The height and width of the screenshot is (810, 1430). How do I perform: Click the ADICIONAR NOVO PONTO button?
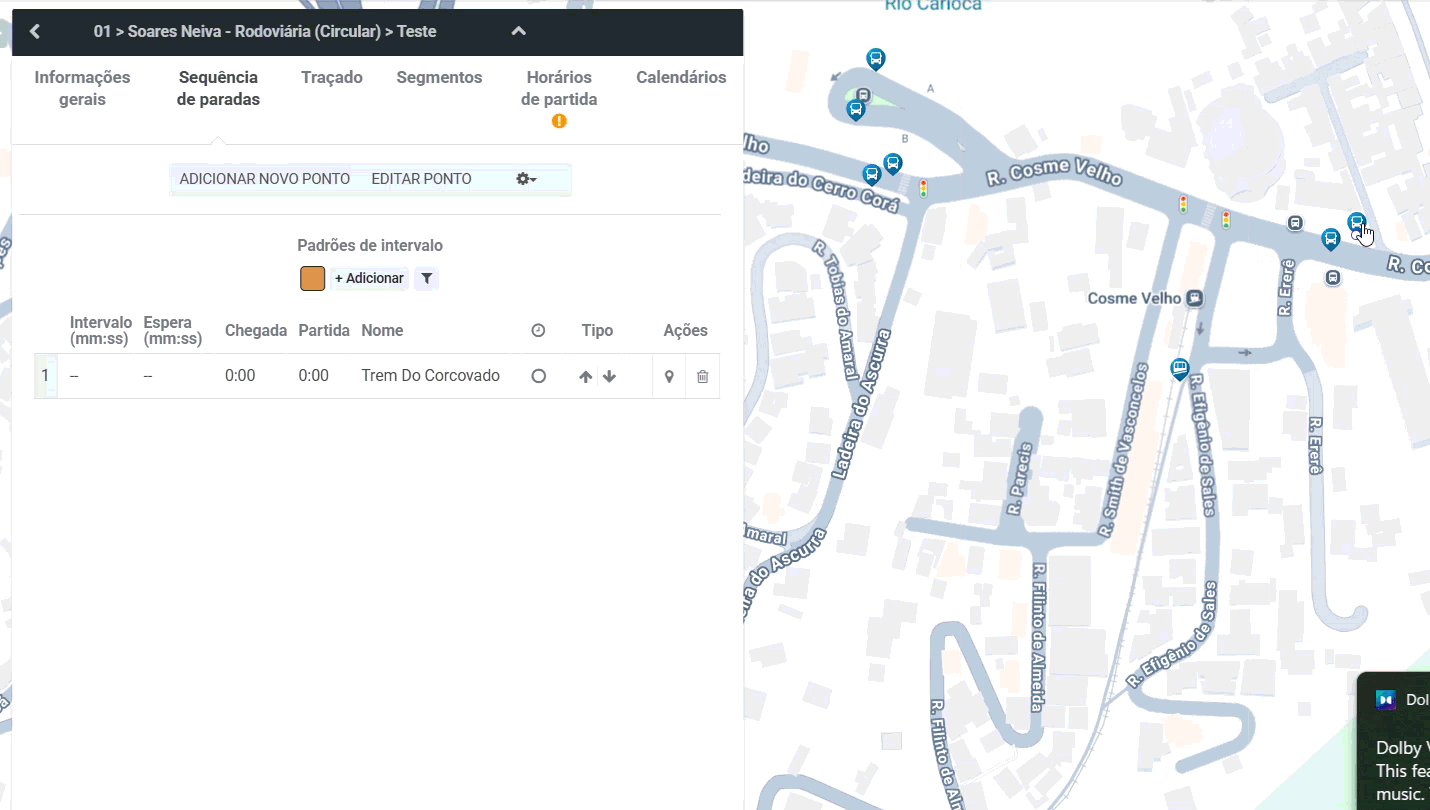(x=265, y=179)
